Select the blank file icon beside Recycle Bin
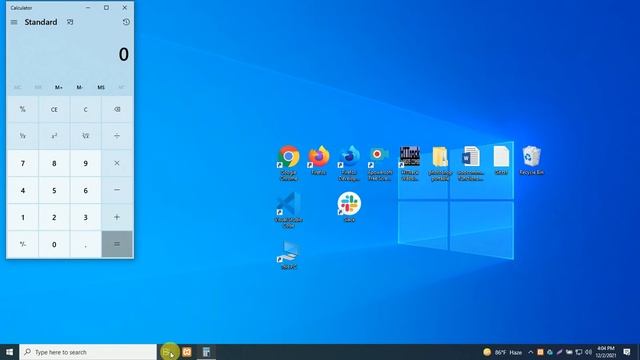Screen dimensions: 640x360 501,160
